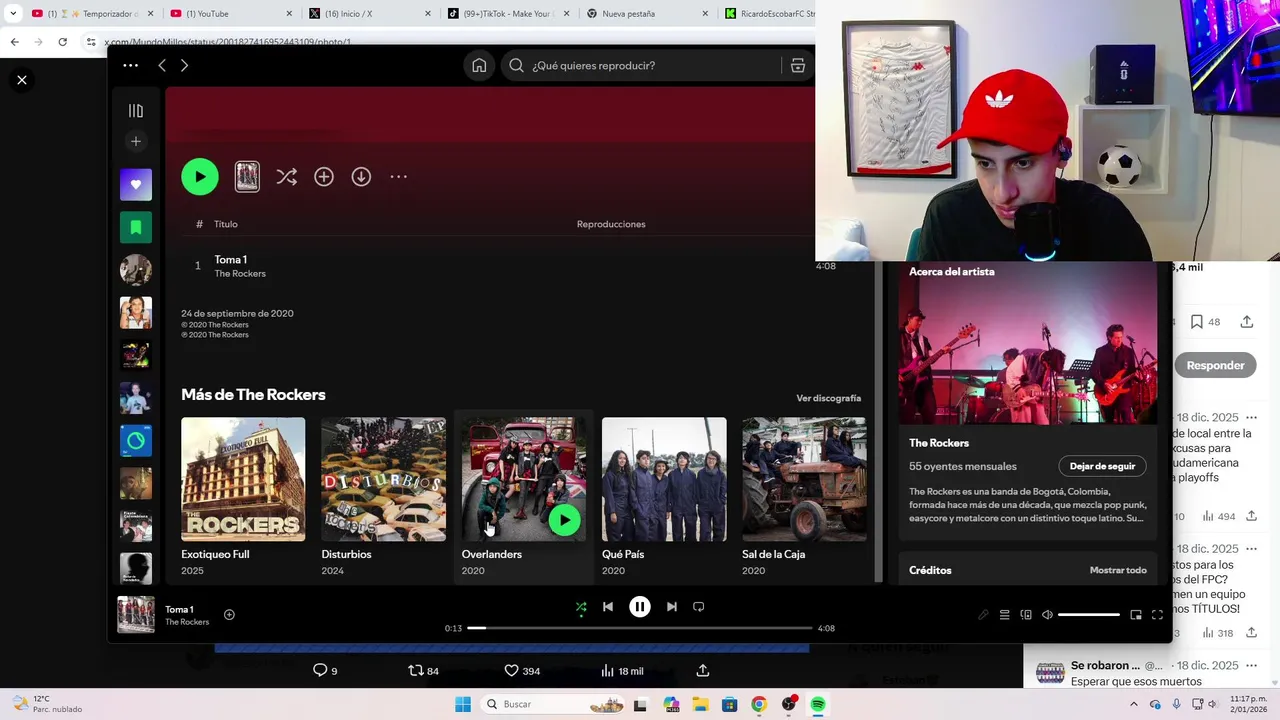Repost the tweet with 84 reposts

pos(416,670)
